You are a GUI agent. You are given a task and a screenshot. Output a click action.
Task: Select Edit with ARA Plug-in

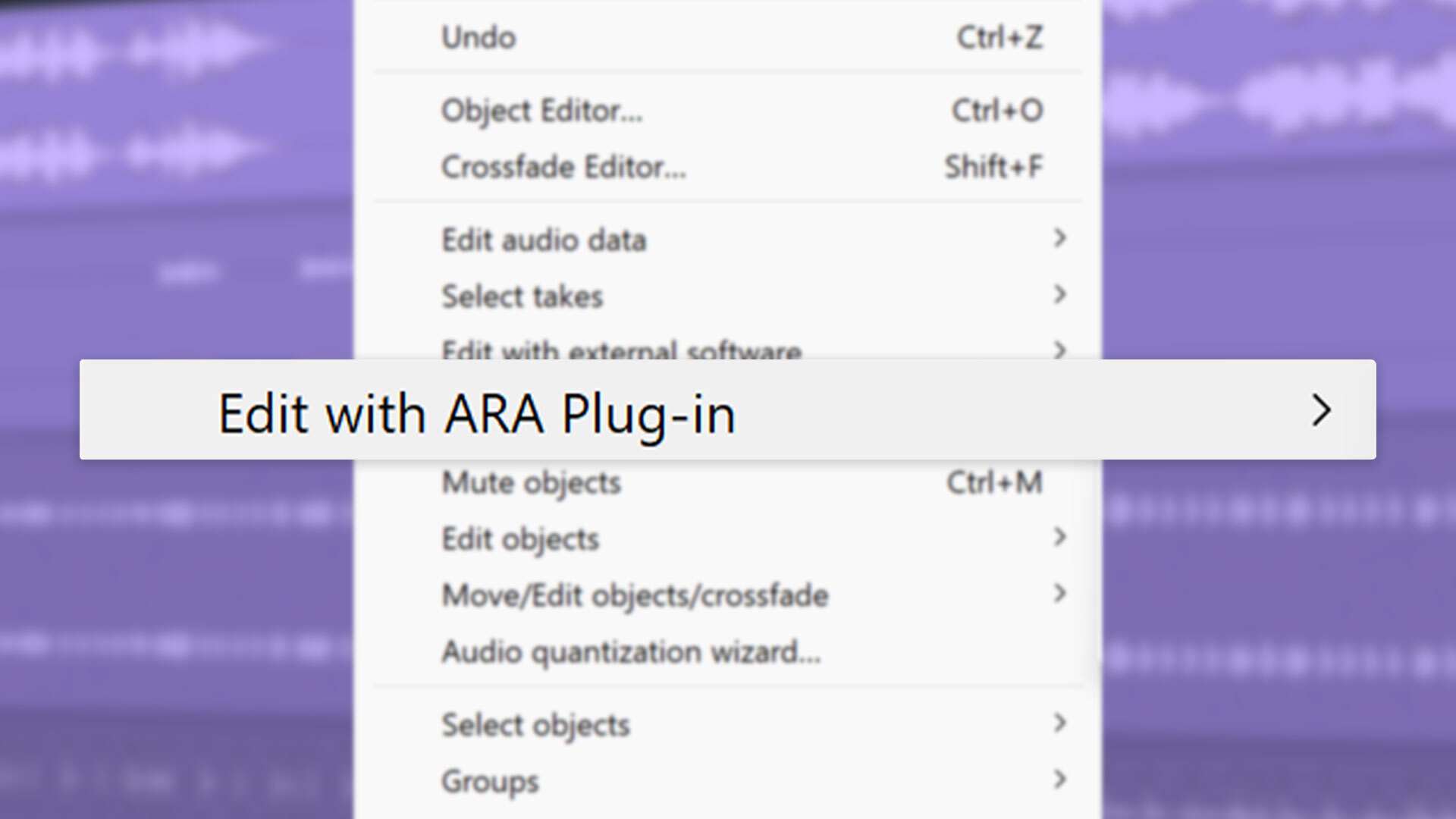point(727,409)
